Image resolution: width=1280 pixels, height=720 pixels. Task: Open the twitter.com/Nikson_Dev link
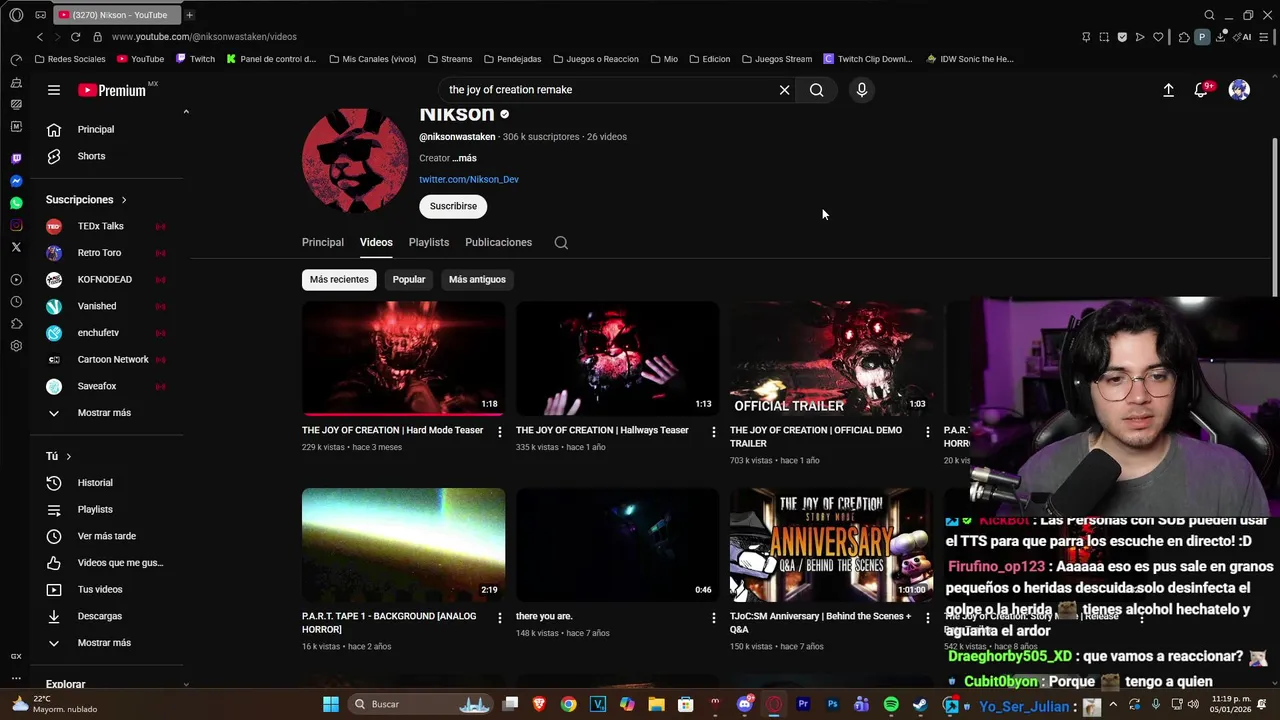(469, 180)
